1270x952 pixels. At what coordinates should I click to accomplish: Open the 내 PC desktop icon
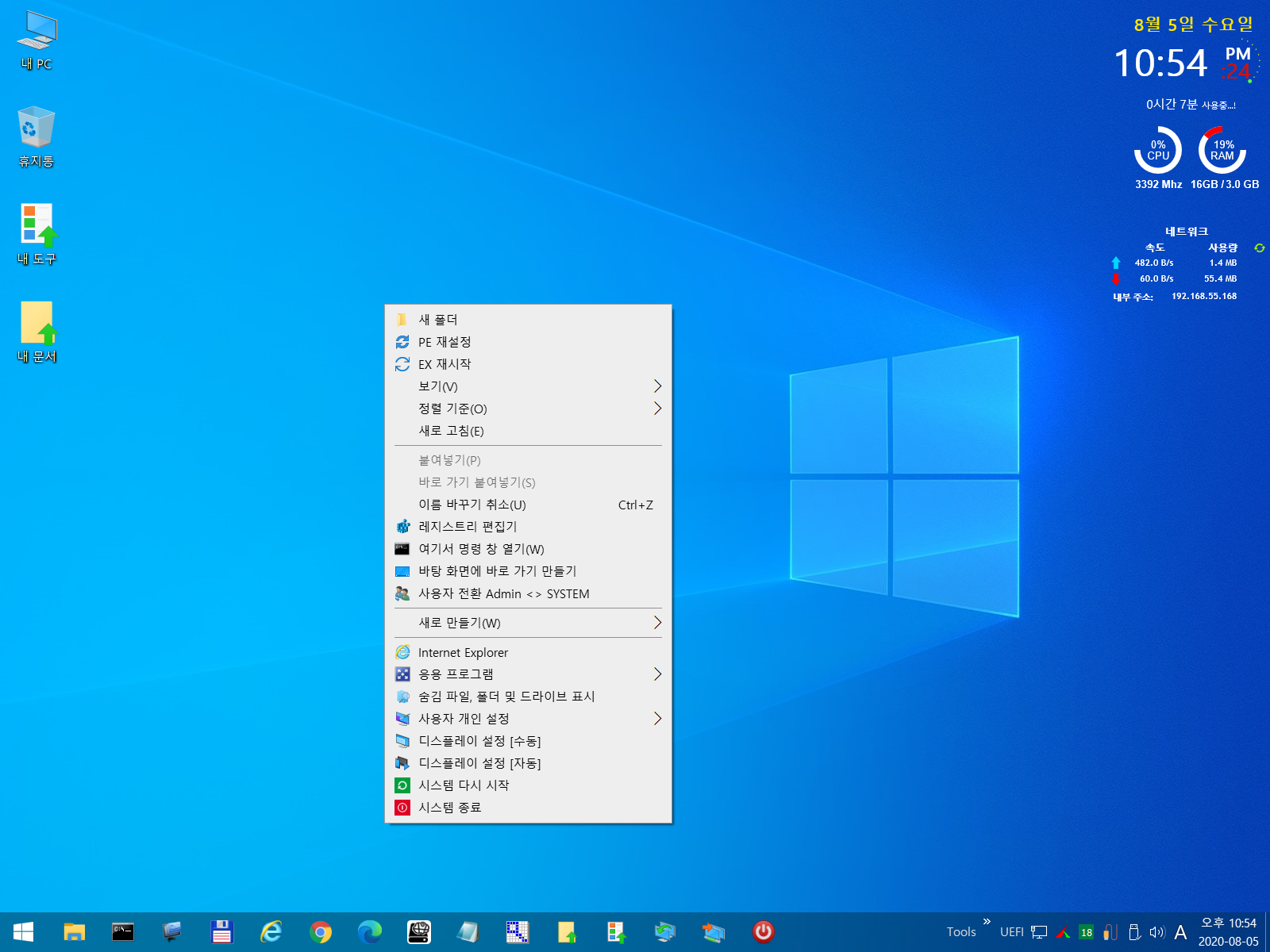pyautogui.click(x=37, y=41)
